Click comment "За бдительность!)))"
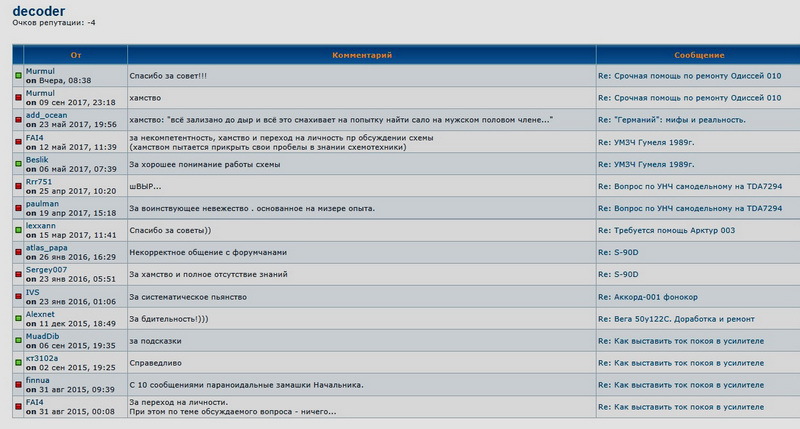Image resolution: width=800 pixels, height=429 pixels. (x=168, y=318)
